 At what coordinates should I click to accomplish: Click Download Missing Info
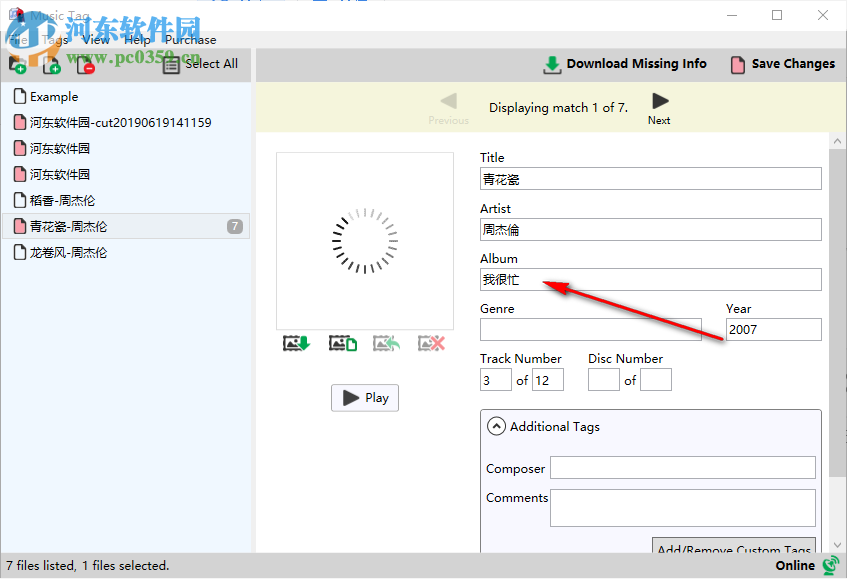pyautogui.click(x=624, y=64)
